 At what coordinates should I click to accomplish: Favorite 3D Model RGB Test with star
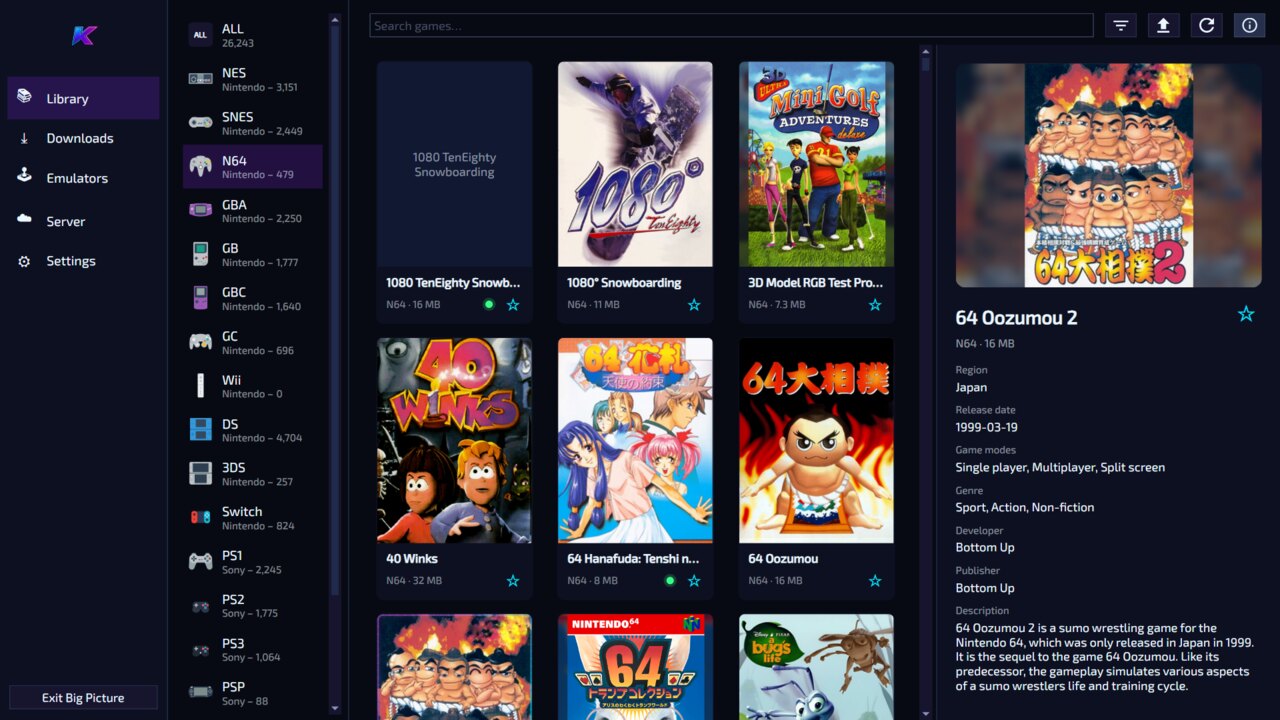point(875,304)
